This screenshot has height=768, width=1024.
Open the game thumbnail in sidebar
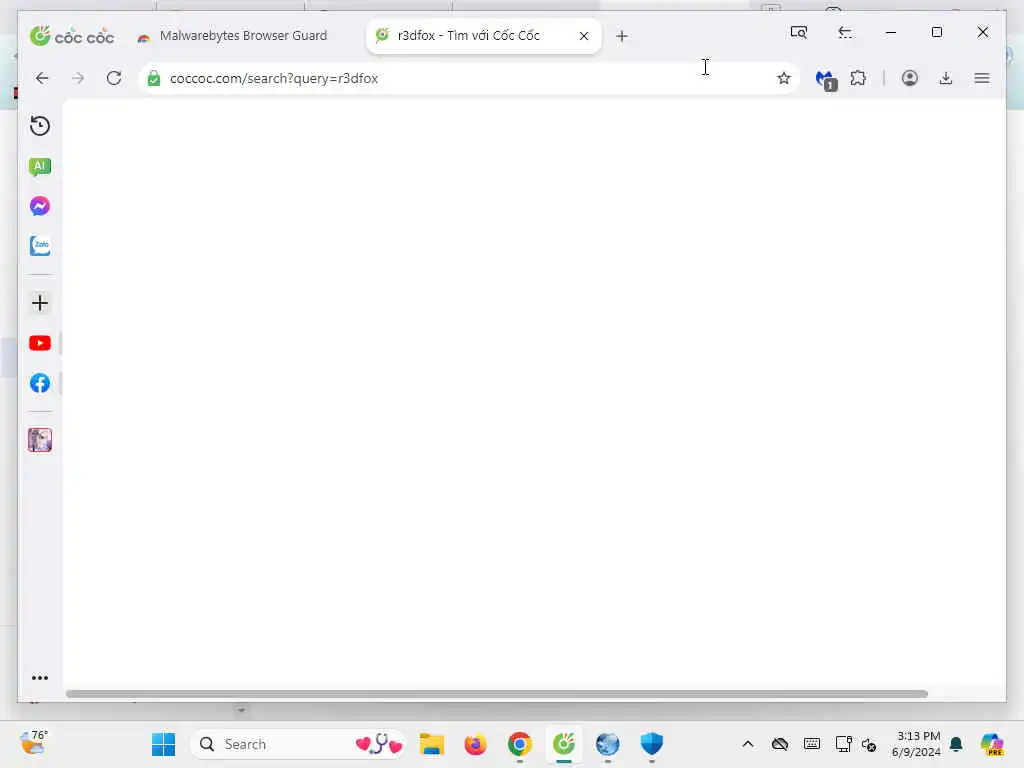40,440
